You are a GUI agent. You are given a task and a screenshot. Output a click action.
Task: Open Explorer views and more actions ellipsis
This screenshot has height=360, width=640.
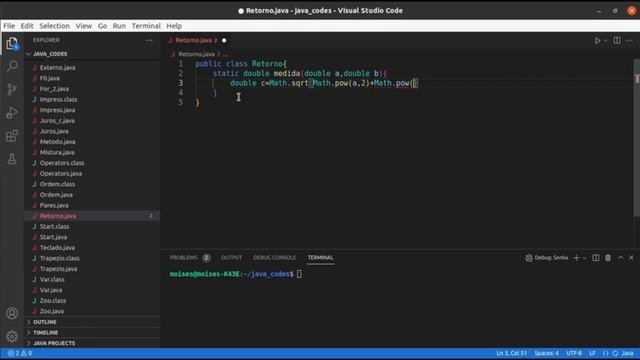[149, 40]
